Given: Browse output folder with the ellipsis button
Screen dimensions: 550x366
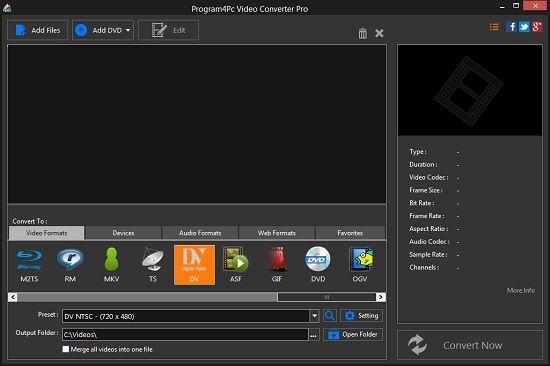Looking at the screenshot, I should 314,335.
